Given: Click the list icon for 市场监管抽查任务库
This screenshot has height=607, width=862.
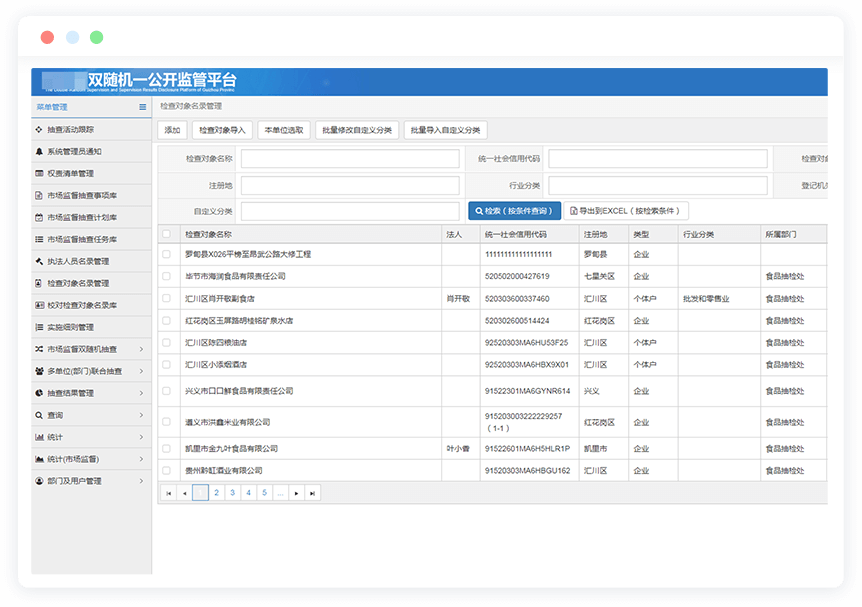Looking at the screenshot, I should point(38,240).
